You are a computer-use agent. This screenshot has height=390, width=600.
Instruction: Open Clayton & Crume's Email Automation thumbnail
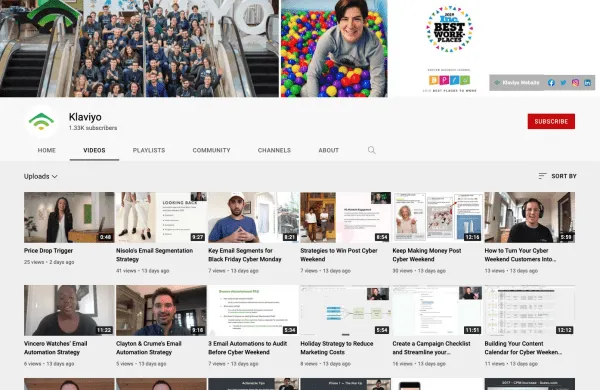click(161, 310)
